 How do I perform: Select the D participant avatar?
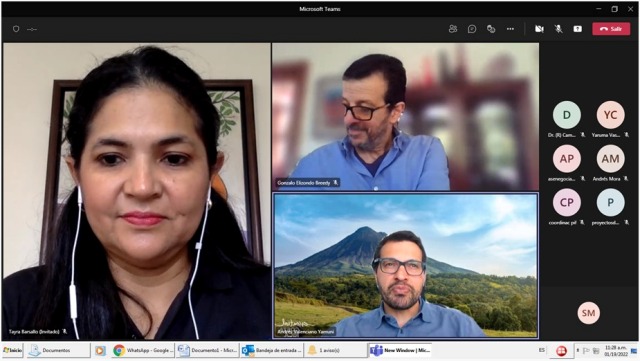coord(567,115)
